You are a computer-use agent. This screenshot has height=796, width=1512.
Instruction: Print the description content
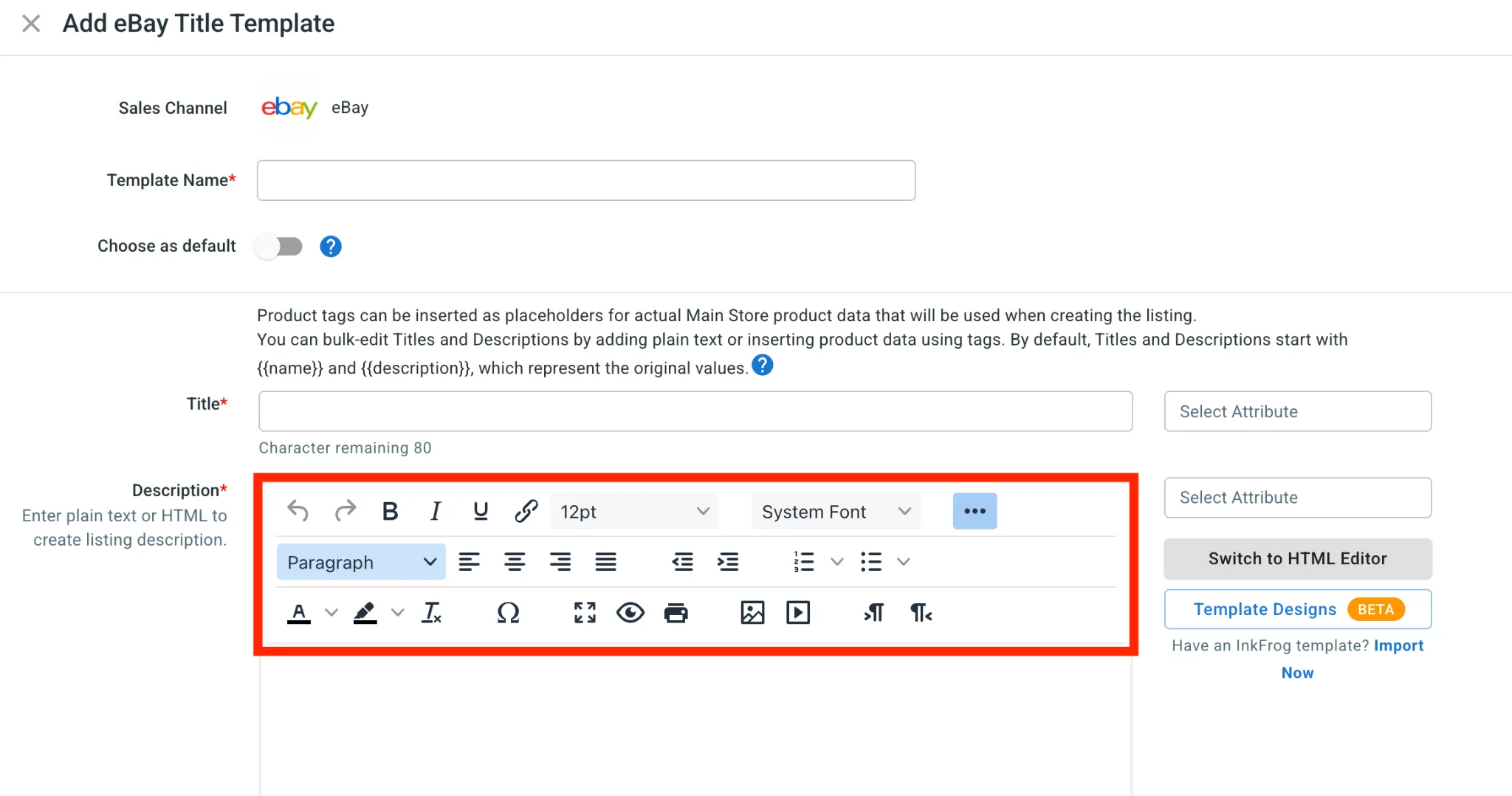pyautogui.click(x=676, y=613)
